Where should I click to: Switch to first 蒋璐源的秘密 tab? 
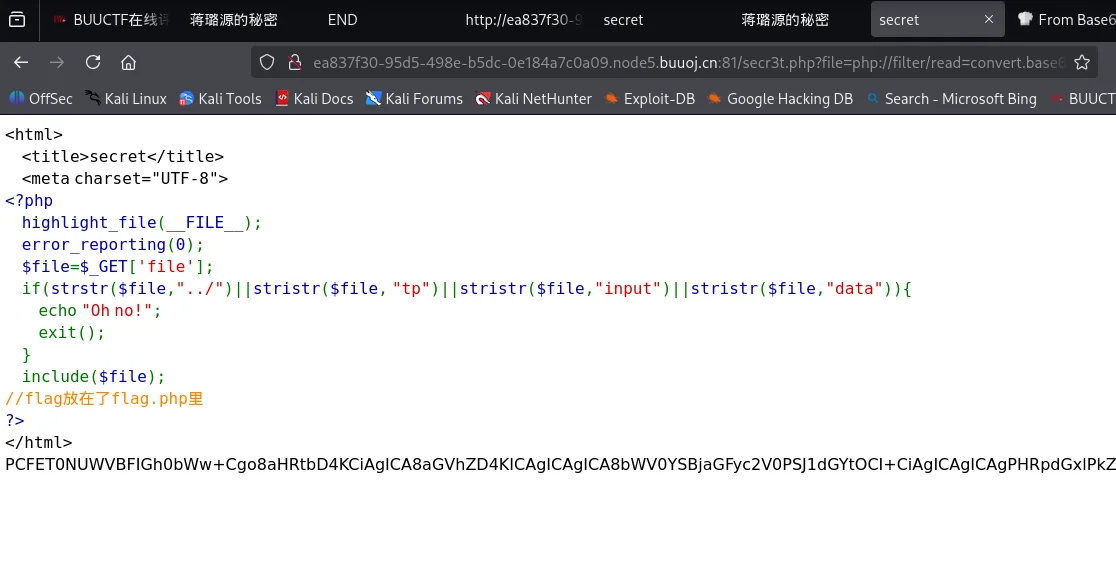(233, 20)
